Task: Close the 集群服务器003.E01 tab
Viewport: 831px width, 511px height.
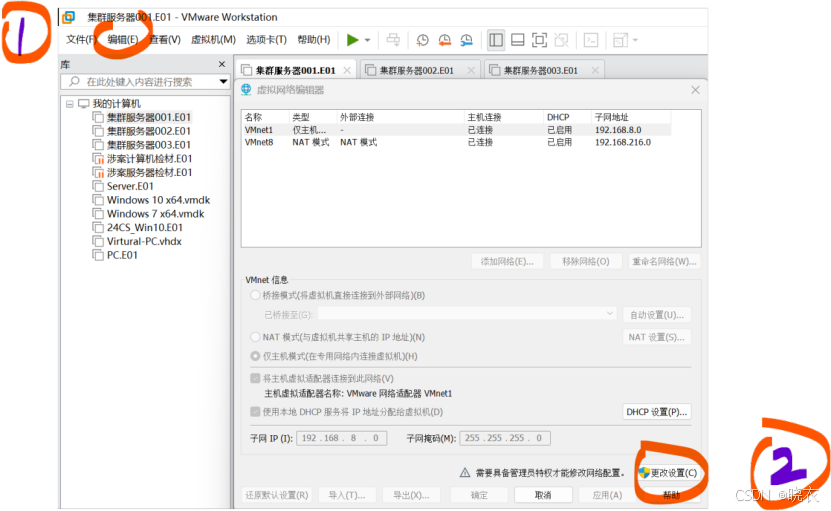Action: click(x=595, y=71)
